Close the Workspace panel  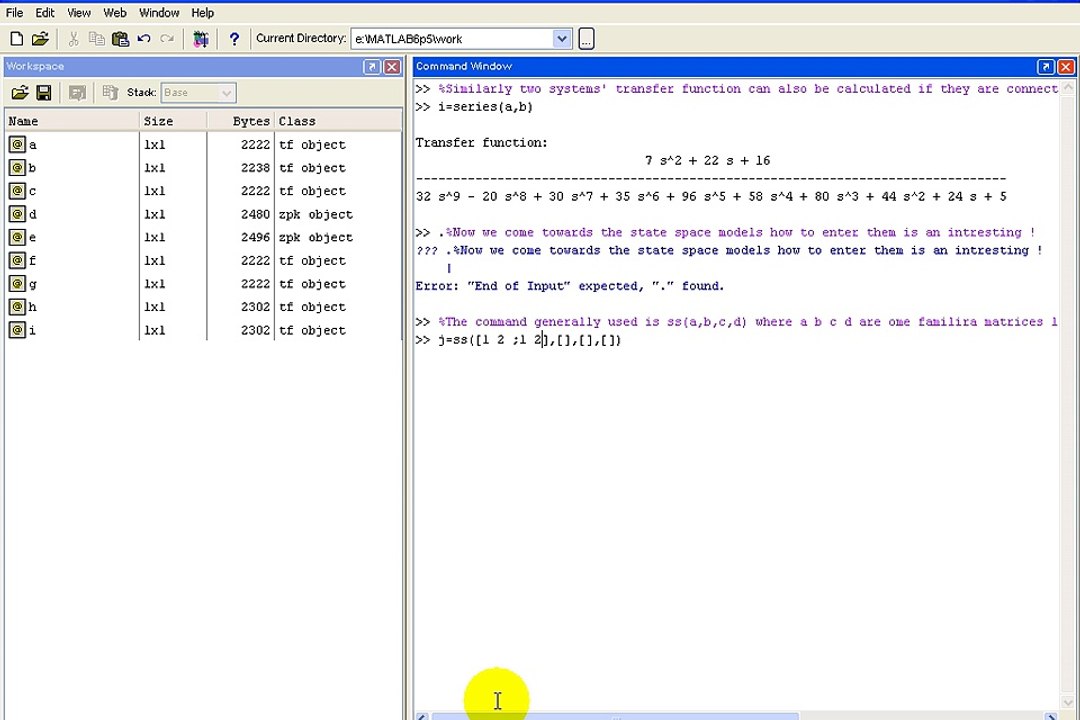tap(392, 66)
